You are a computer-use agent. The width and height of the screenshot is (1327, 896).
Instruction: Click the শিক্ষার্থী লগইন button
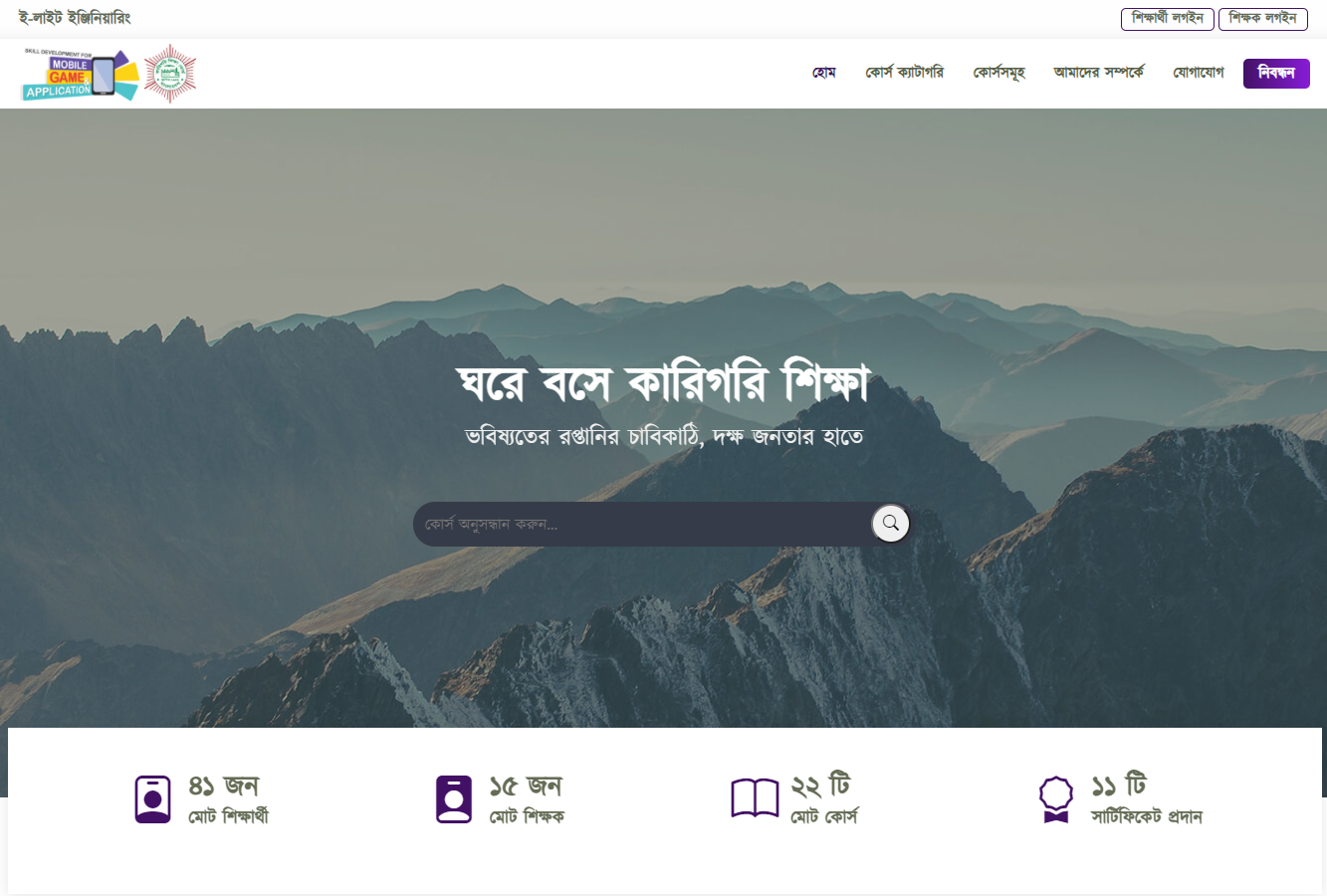tap(1168, 19)
